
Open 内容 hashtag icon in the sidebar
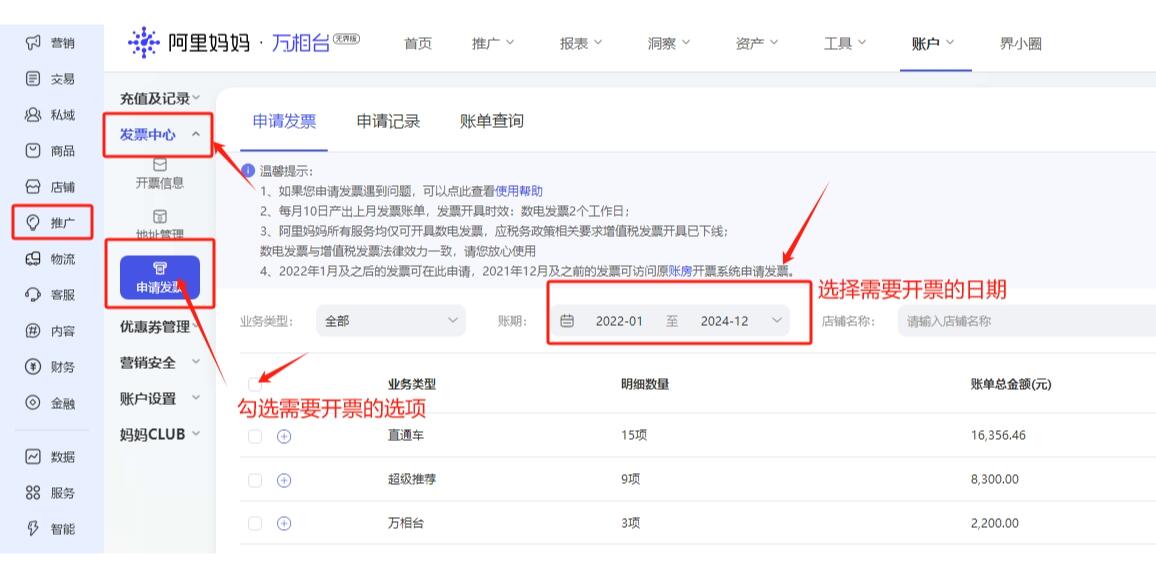point(32,331)
